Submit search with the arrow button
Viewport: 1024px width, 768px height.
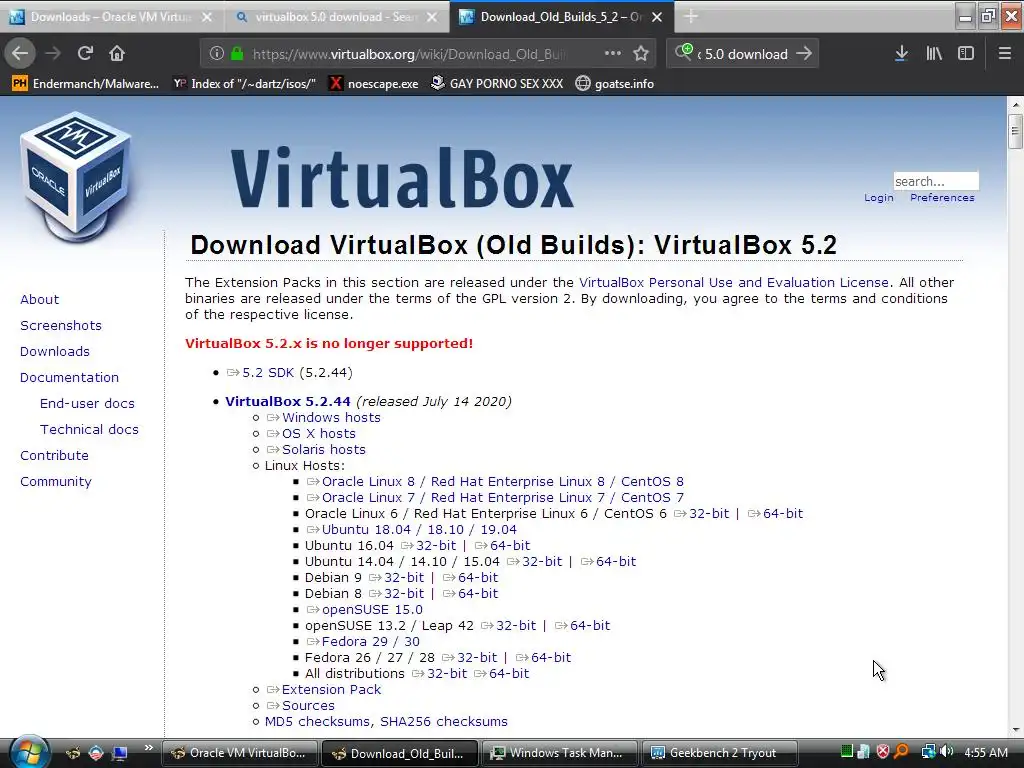(x=805, y=54)
